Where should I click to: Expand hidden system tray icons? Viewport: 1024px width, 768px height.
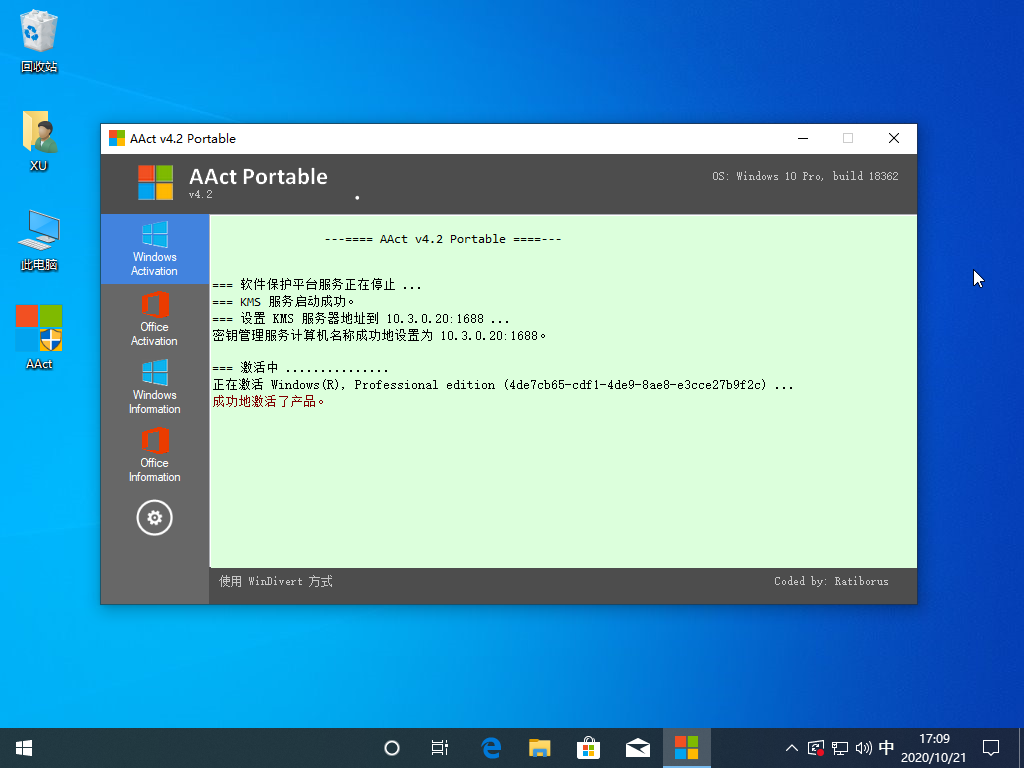point(792,747)
